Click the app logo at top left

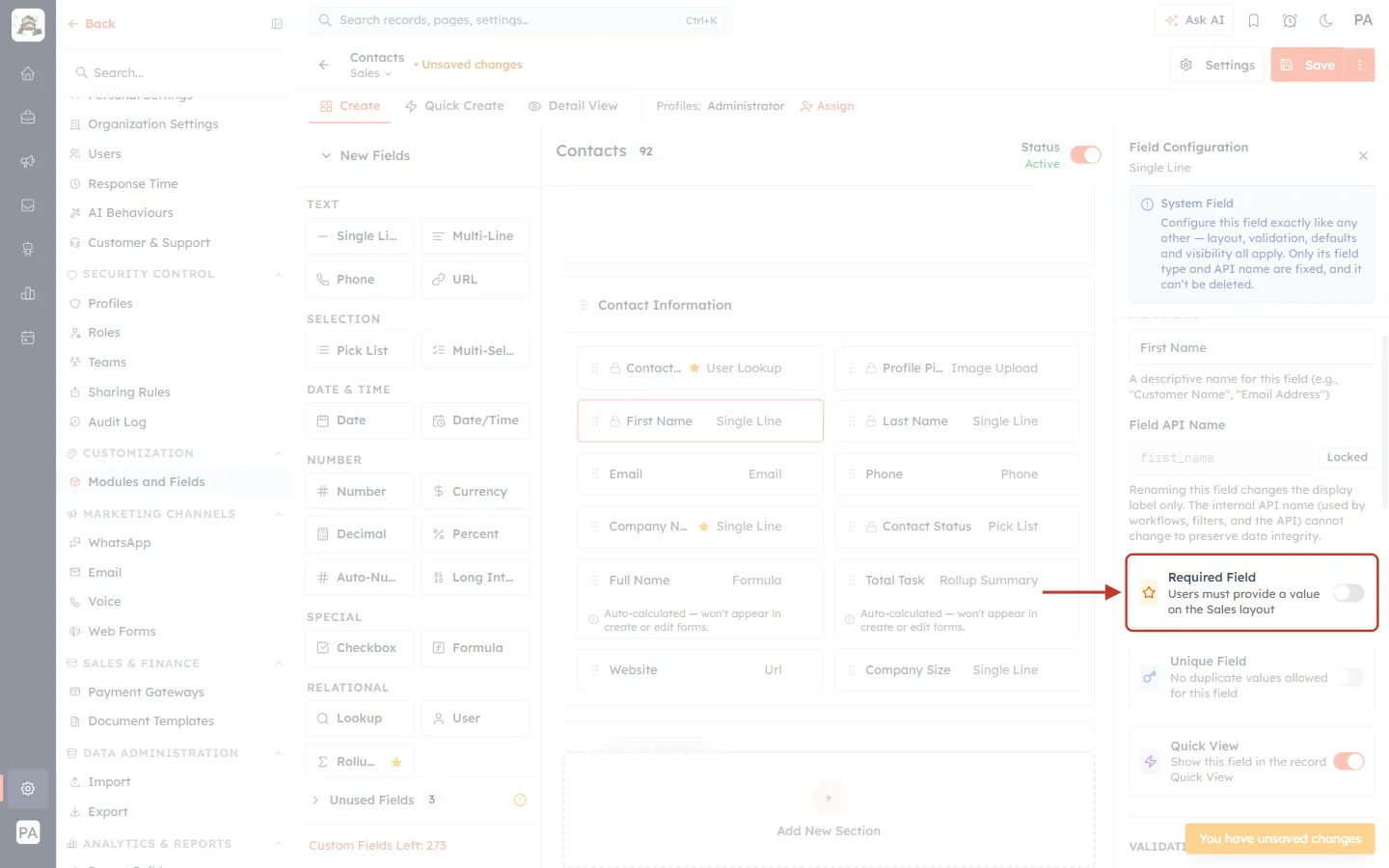pos(28,25)
